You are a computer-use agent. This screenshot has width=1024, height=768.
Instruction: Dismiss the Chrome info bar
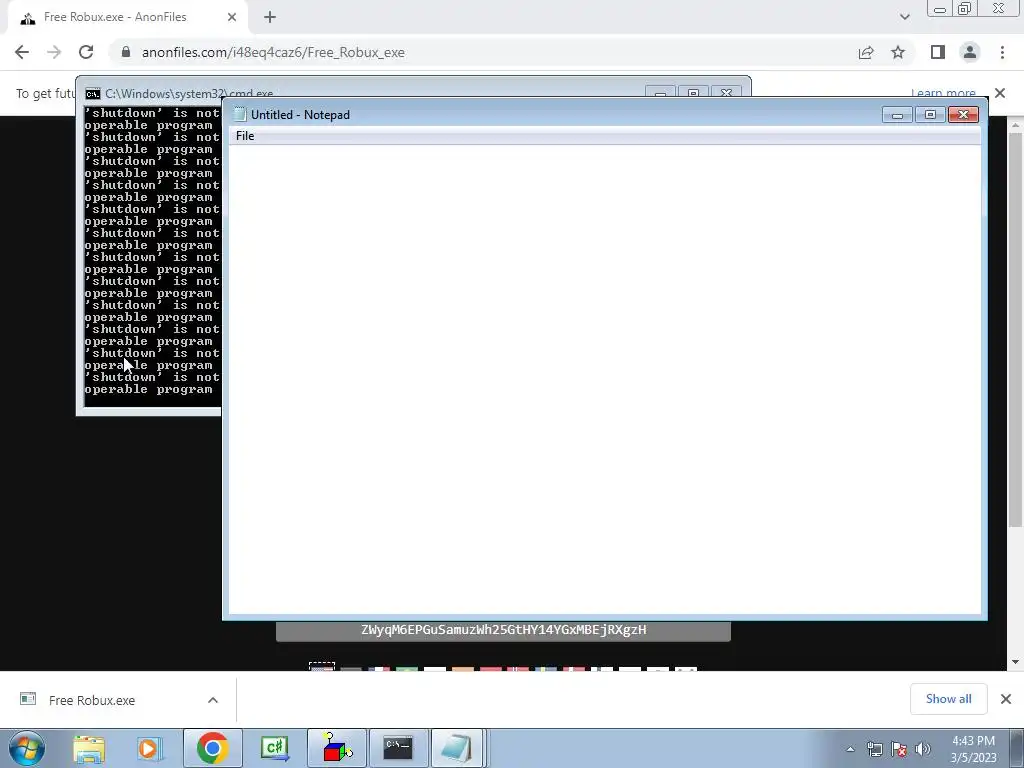[1000, 93]
